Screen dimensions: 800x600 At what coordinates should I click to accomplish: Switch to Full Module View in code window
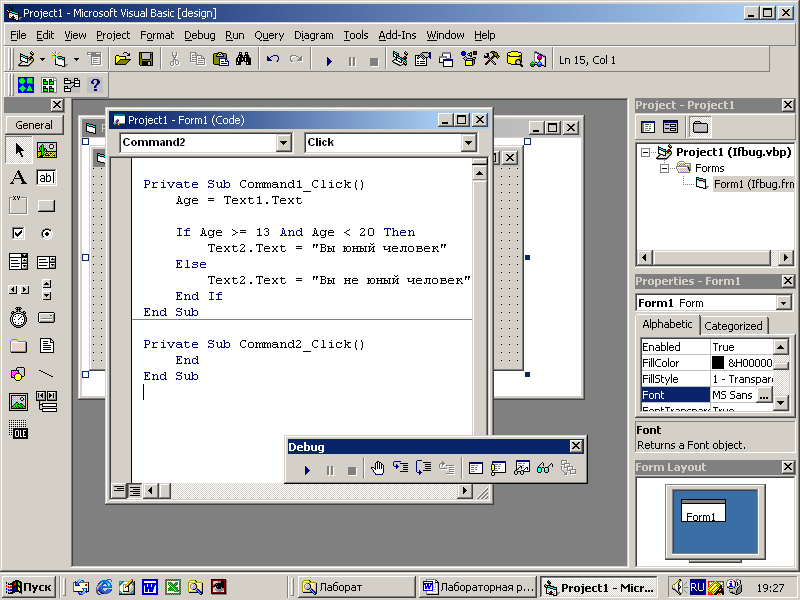(x=135, y=491)
